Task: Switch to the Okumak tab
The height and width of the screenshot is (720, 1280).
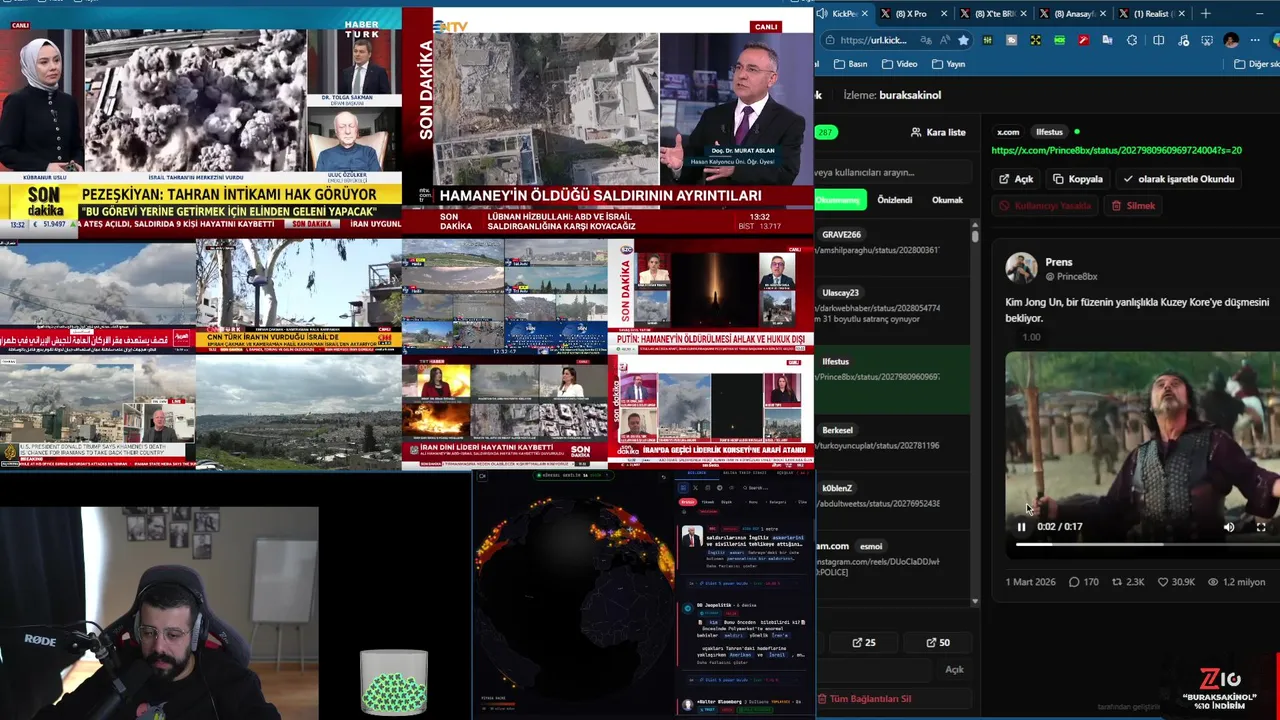Action: 947,200
